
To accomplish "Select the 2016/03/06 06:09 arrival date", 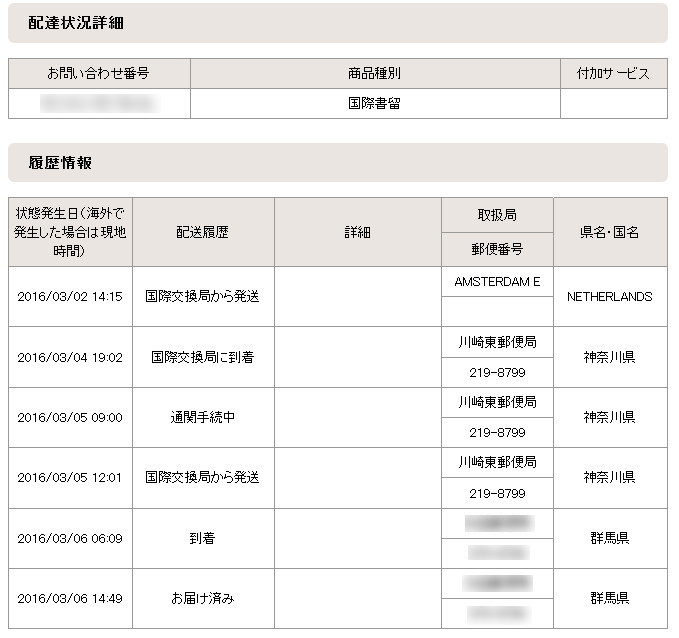I will 70,538.
